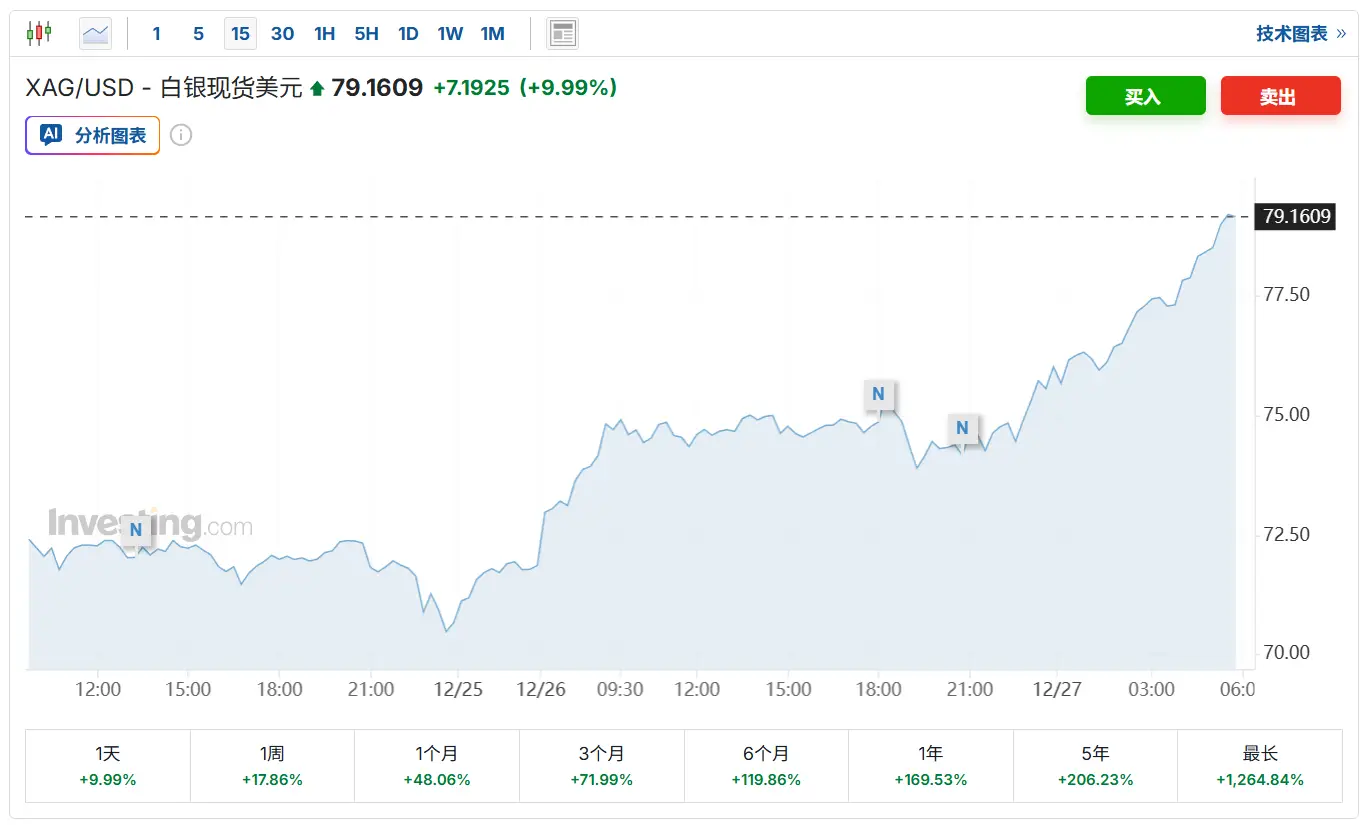Select the area chart type icon
The image size is (1371, 825).
96,34
